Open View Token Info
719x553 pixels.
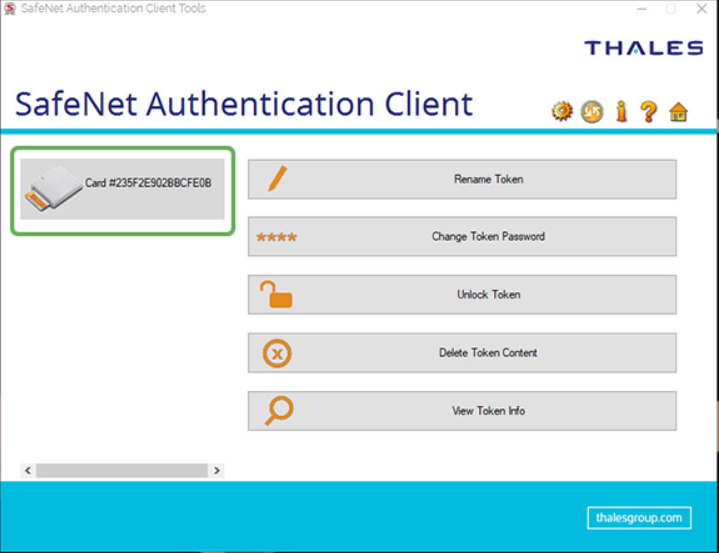462,411
